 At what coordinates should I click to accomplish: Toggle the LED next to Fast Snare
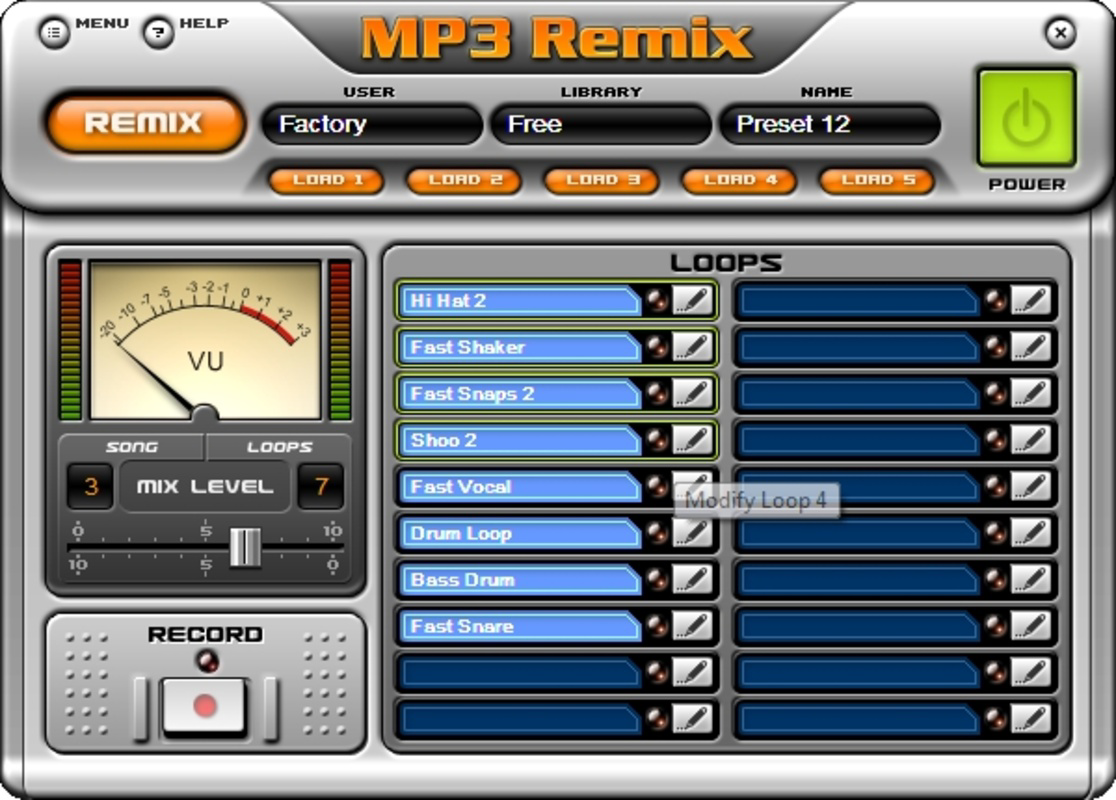click(x=657, y=626)
